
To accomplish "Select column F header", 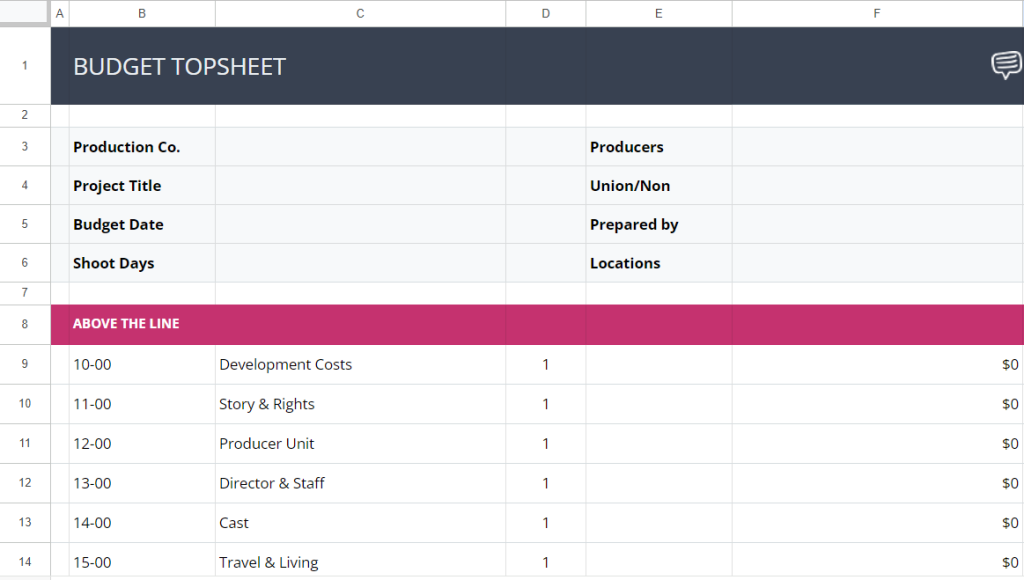I will point(877,13).
